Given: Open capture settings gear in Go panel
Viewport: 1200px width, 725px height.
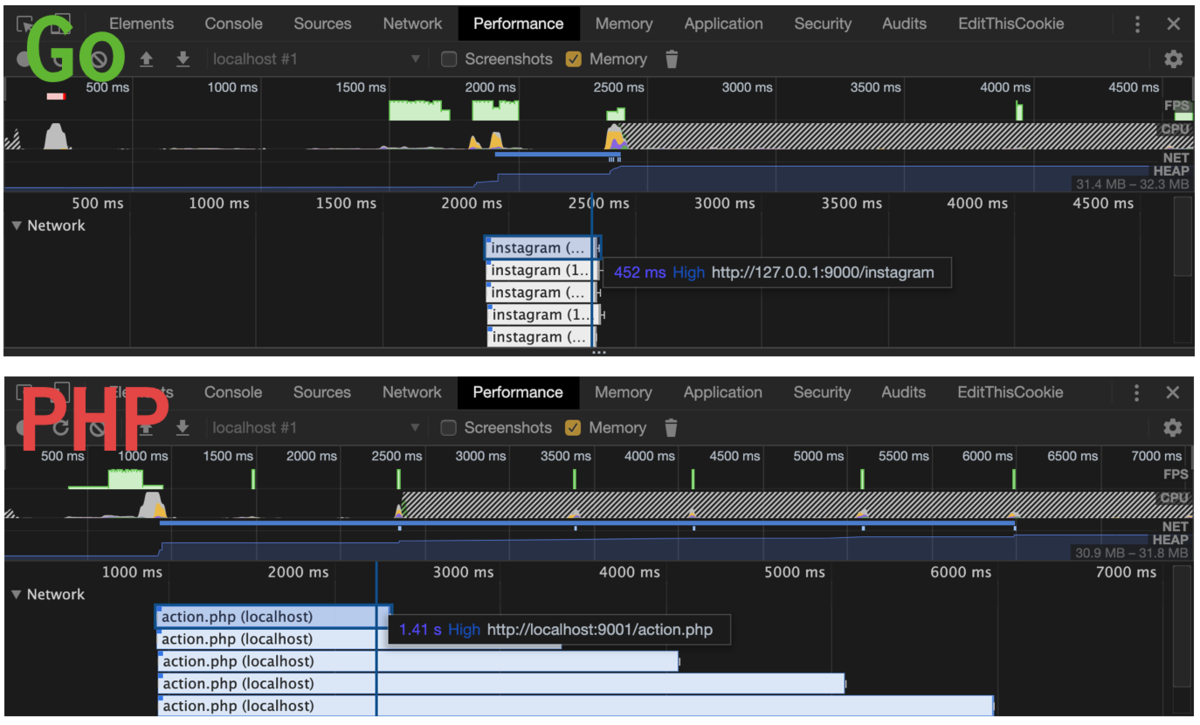Looking at the screenshot, I should tap(1174, 59).
